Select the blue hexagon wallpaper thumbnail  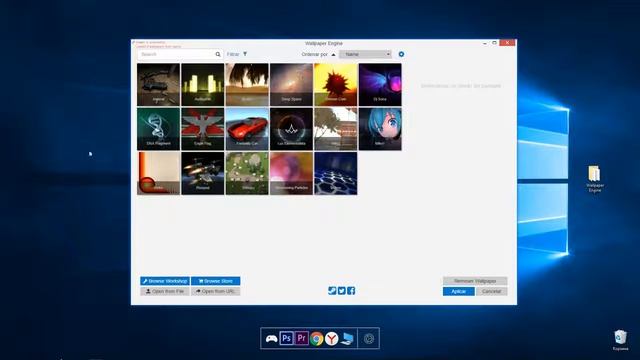[x=336, y=173]
